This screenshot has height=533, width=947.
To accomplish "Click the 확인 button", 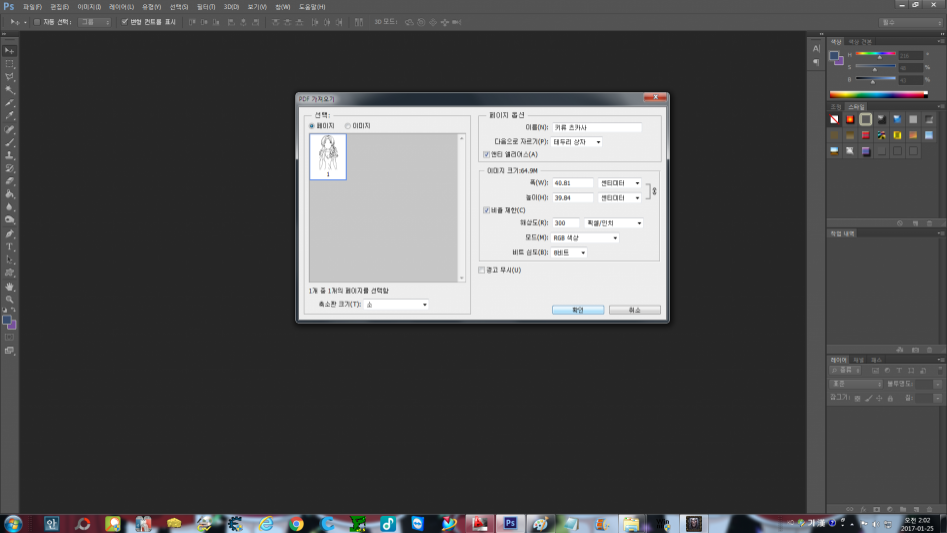I will pos(578,310).
